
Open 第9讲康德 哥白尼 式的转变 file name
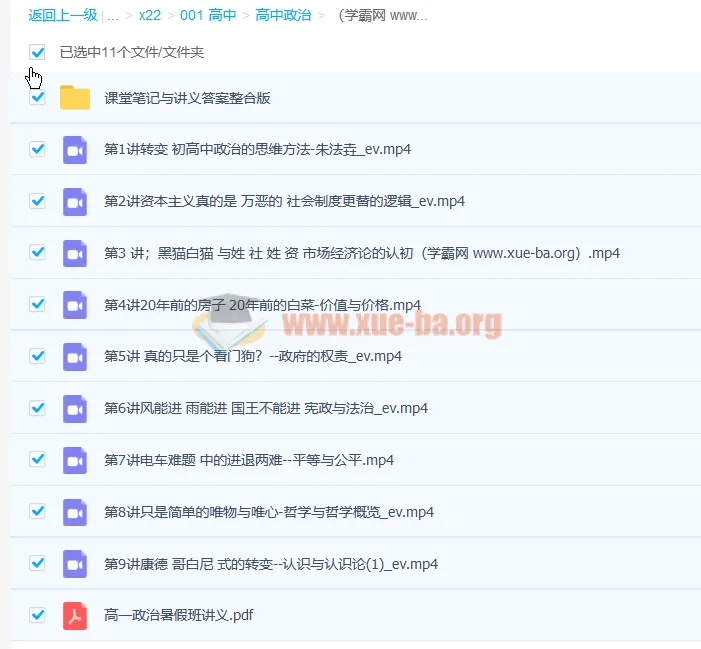click(271, 564)
